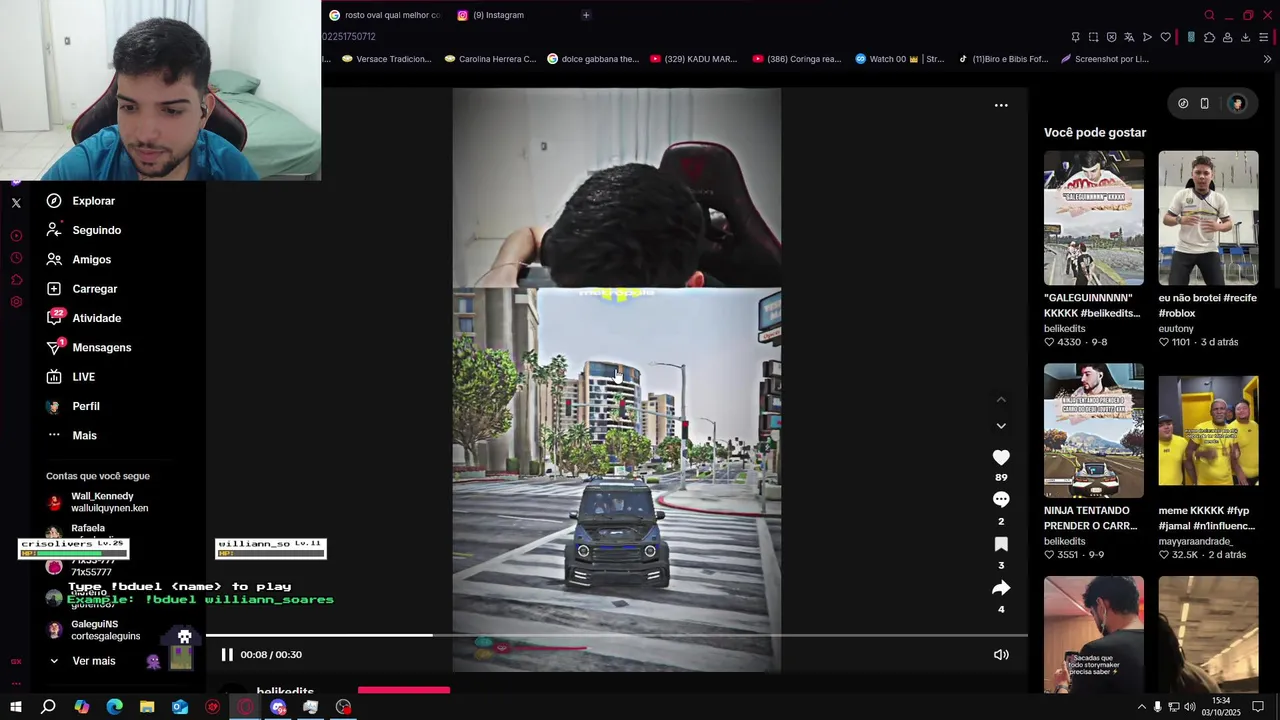This screenshot has width=1280, height=720.
Task: Click the translate page icon
Action: click(1129, 37)
